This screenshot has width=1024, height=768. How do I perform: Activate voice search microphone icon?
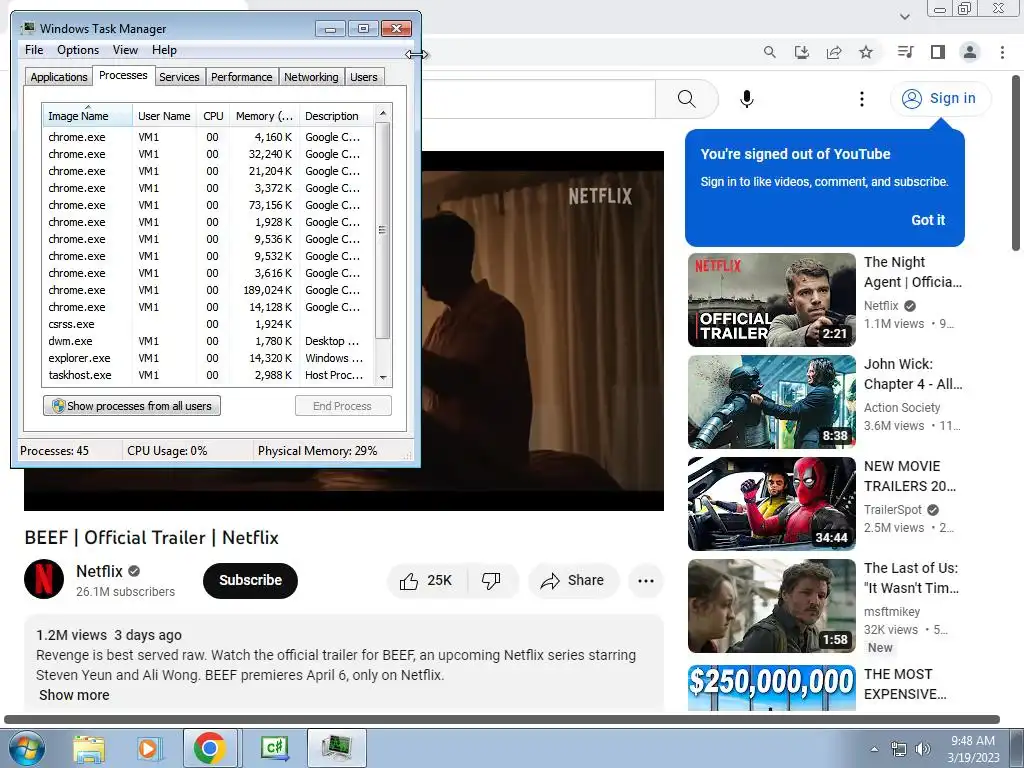(x=746, y=99)
